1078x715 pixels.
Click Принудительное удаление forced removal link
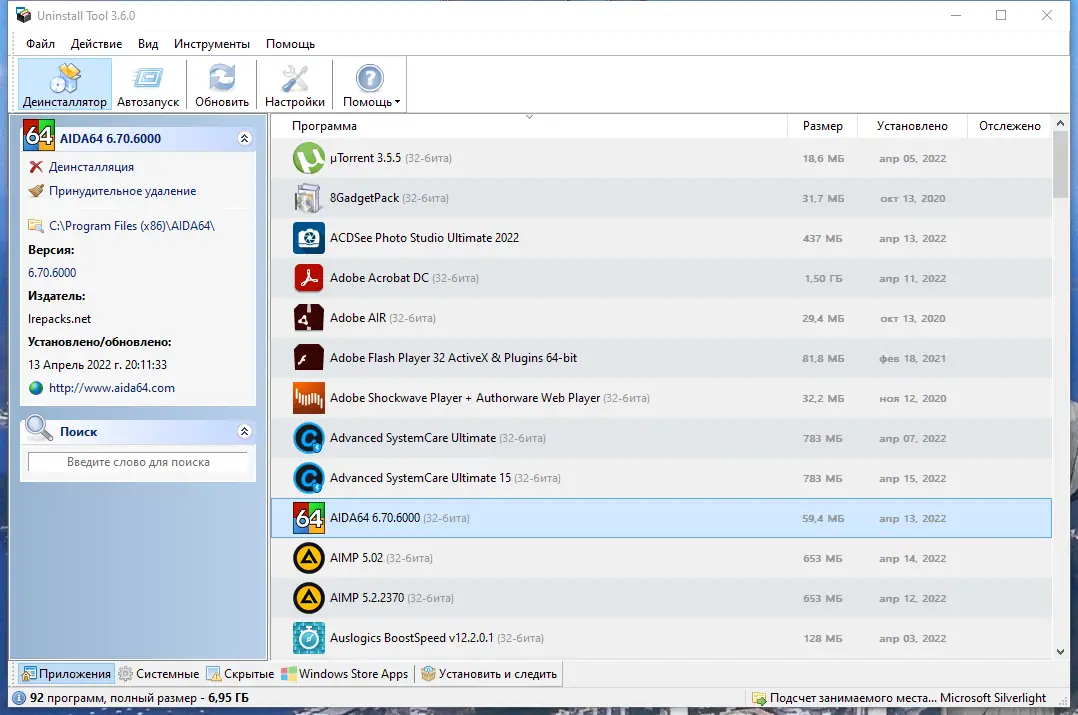122,191
